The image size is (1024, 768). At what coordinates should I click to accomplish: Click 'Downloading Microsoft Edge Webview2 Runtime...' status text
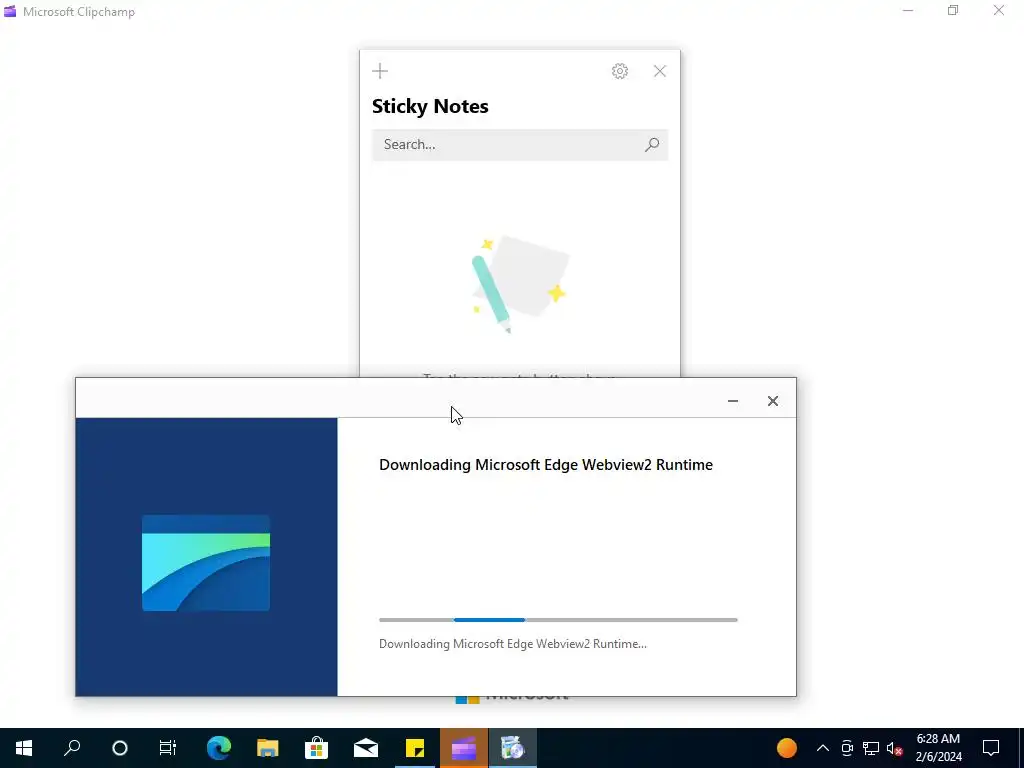[513, 644]
